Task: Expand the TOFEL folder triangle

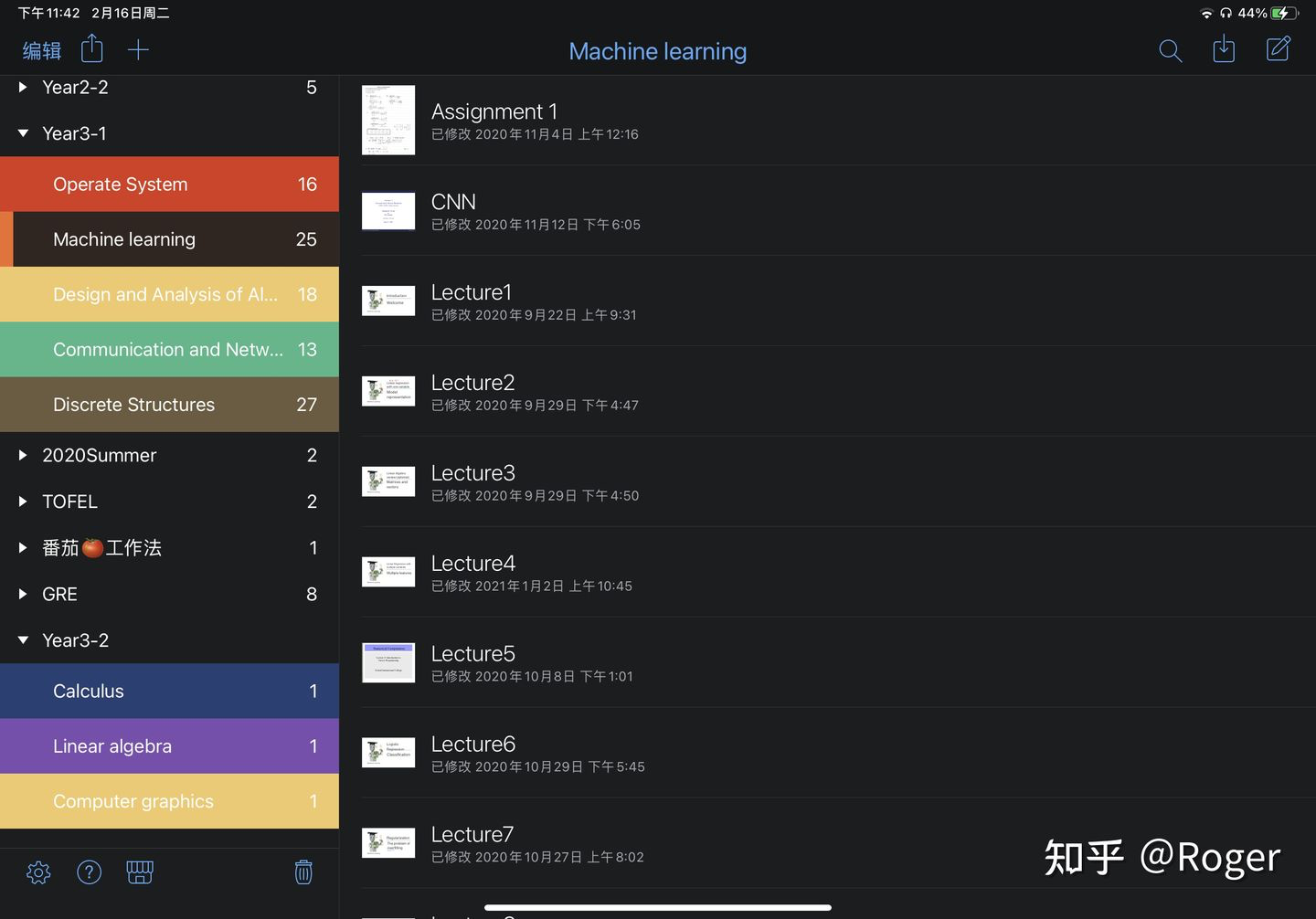Action: point(23,502)
